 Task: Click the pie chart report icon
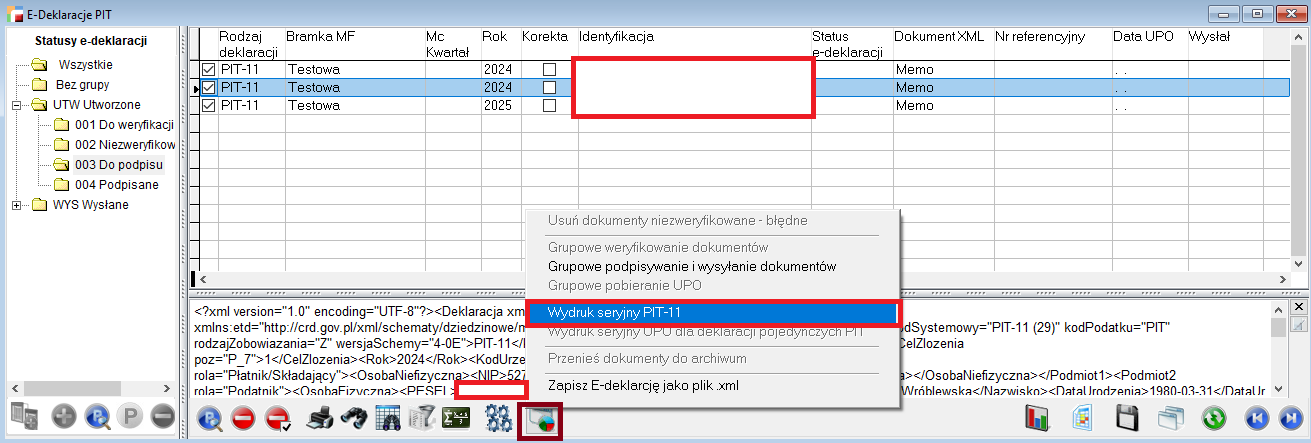540,420
